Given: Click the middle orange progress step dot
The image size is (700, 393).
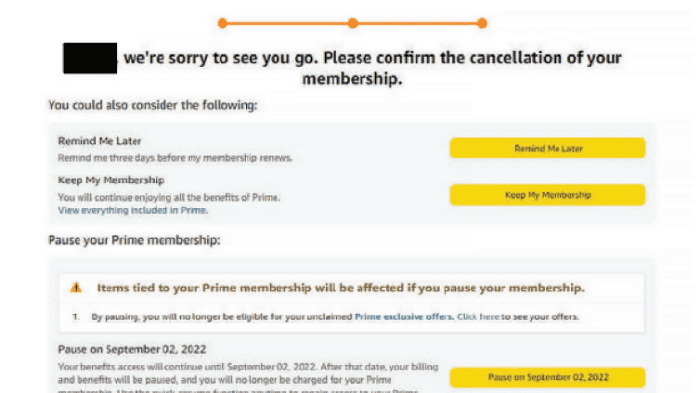Looking at the screenshot, I should tap(353, 23).
